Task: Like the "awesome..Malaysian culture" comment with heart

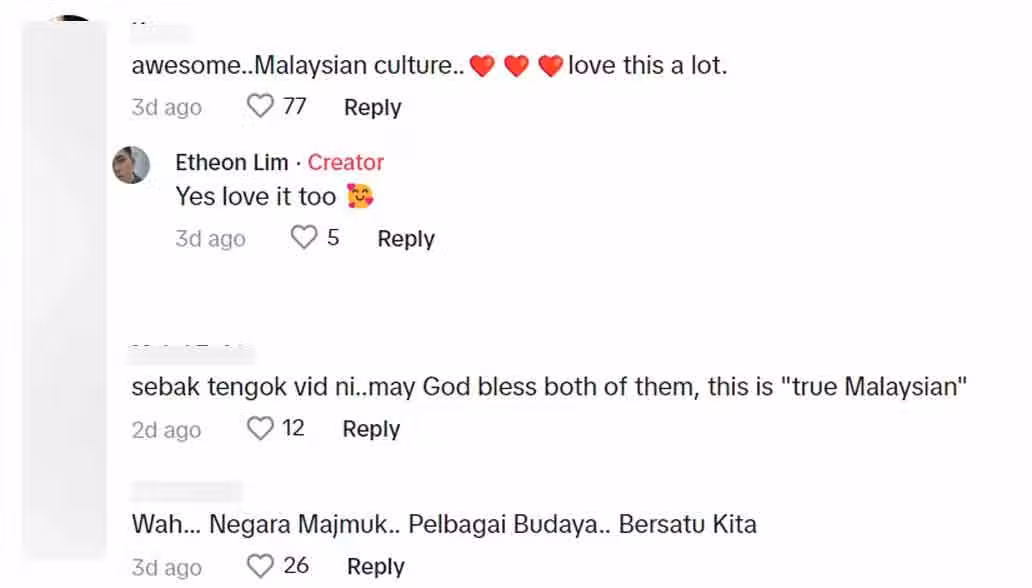Action: (260, 106)
